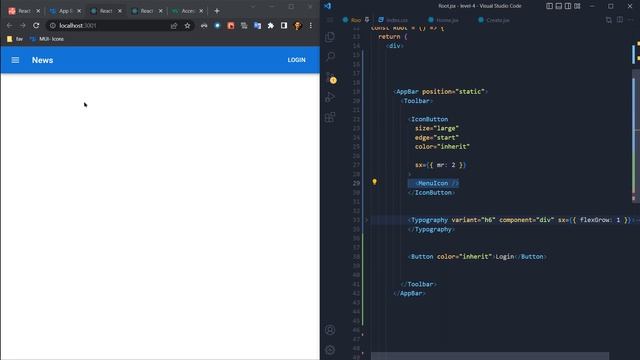Click the Button color="inherit" code line
The width and height of the screenshot is (640, 360).
click(x=477, y=257)
